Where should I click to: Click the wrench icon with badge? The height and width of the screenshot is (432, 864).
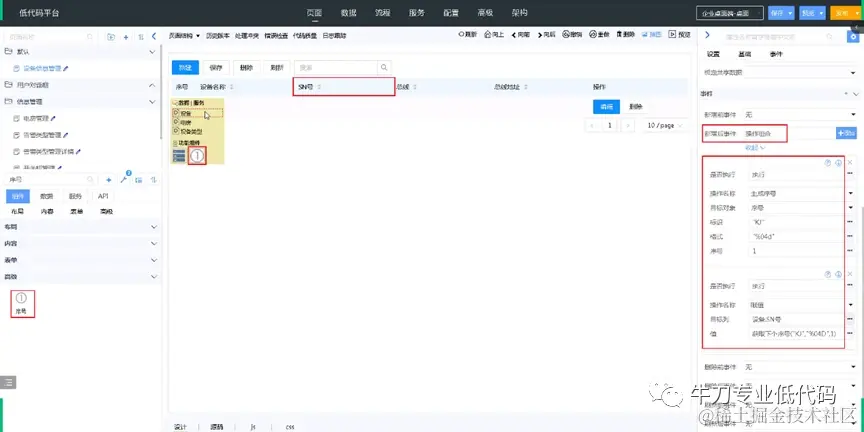(x=125, y=179)
